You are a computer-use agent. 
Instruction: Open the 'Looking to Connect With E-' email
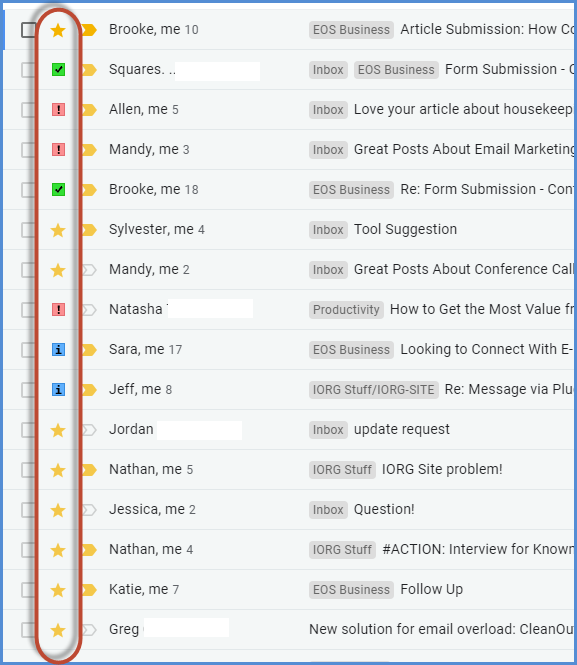(x=487, y=349)
